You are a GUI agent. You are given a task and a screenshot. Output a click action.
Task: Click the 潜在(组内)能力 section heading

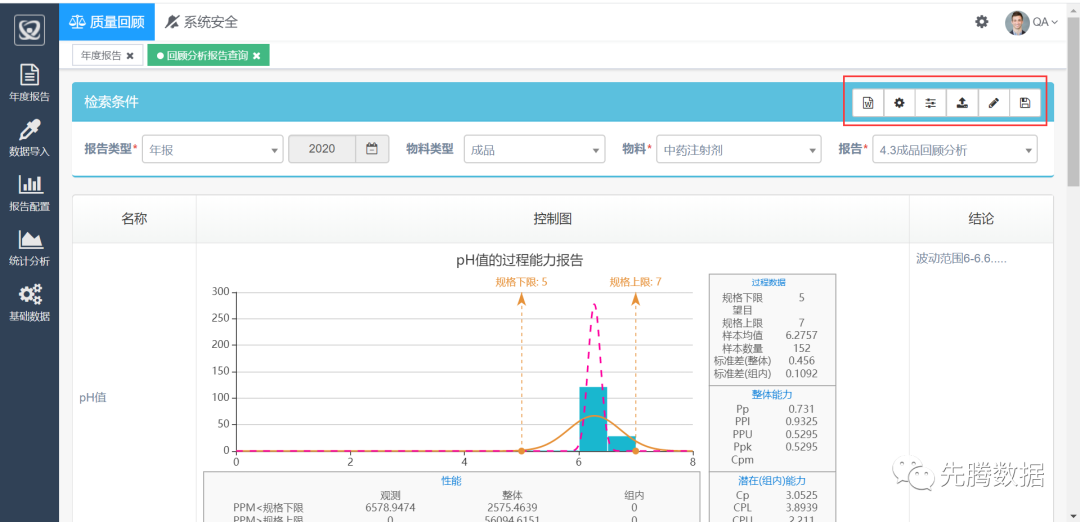click(x=770, y=481)
